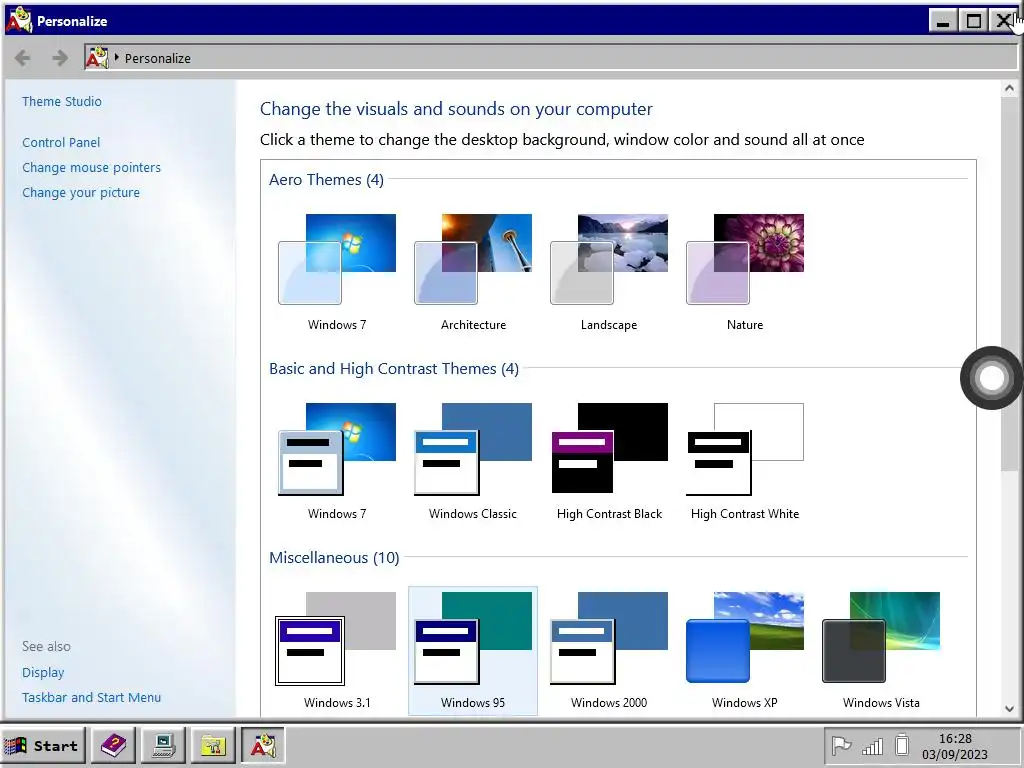Click the Aero Themes (4) heading
This screenshot has height=768, width=1024.
click(327, 180)
